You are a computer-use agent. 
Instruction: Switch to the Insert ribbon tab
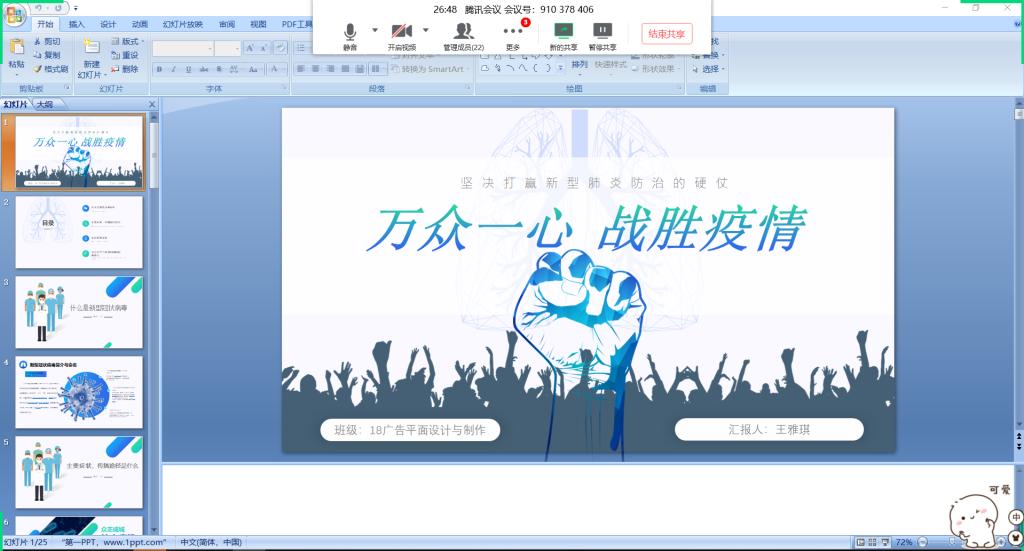tap(77, 24)
